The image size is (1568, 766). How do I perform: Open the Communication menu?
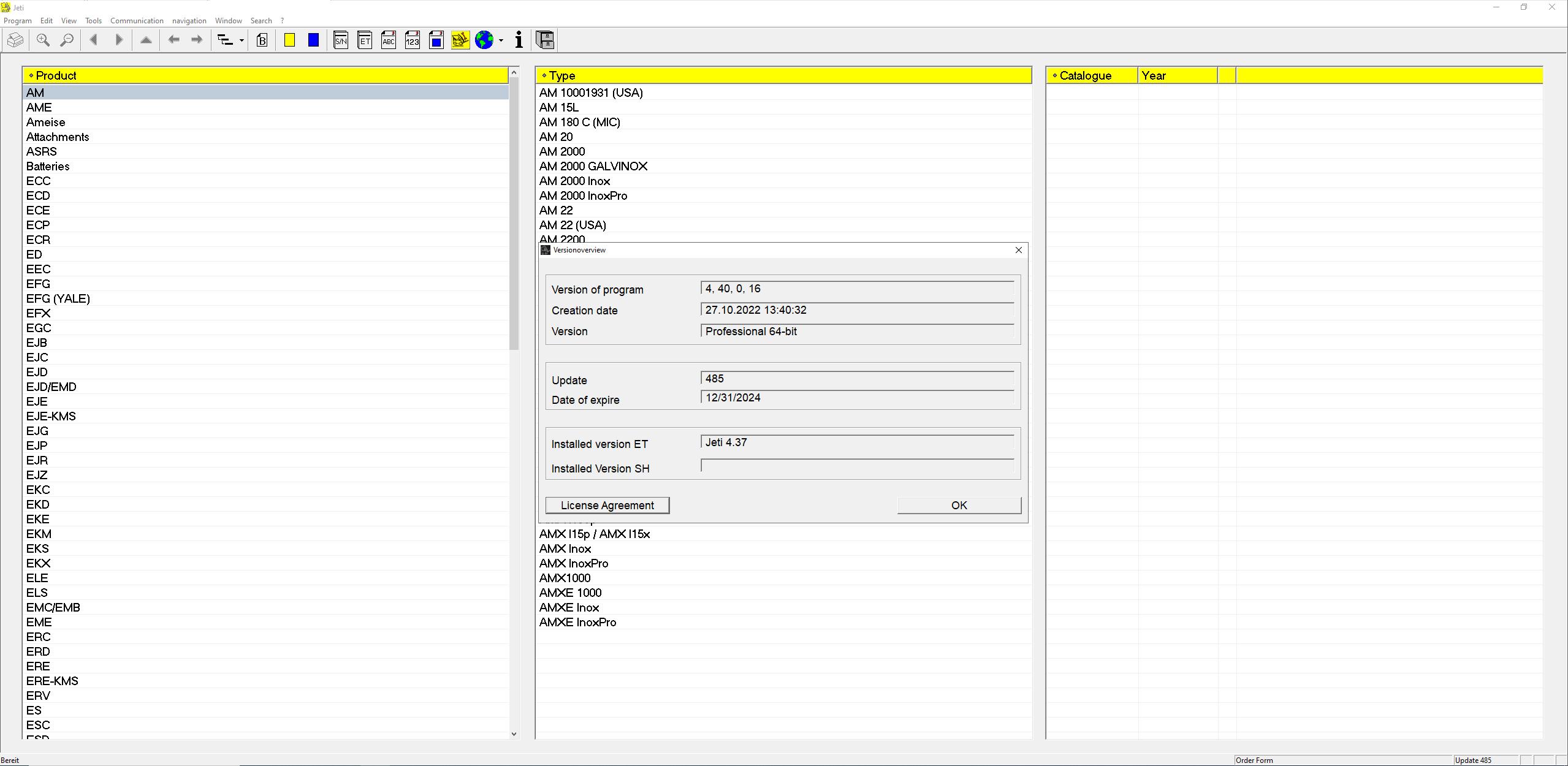[137, 21]
